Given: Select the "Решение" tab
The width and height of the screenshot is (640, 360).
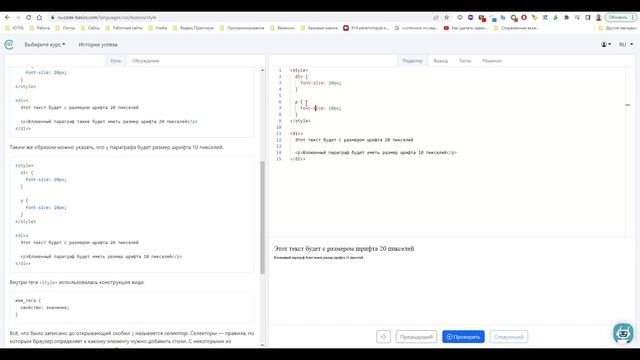Looking at the screenshot, I should coord(492,61).
